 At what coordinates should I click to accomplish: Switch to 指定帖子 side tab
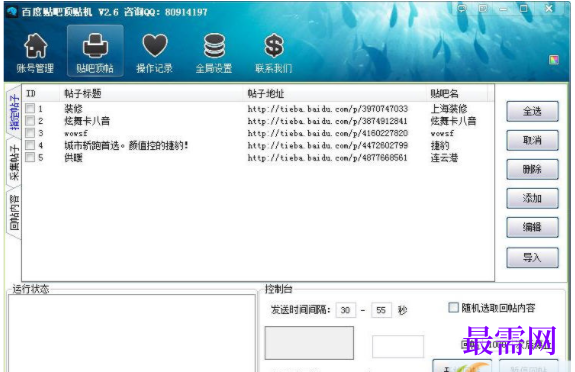(14, 112)
